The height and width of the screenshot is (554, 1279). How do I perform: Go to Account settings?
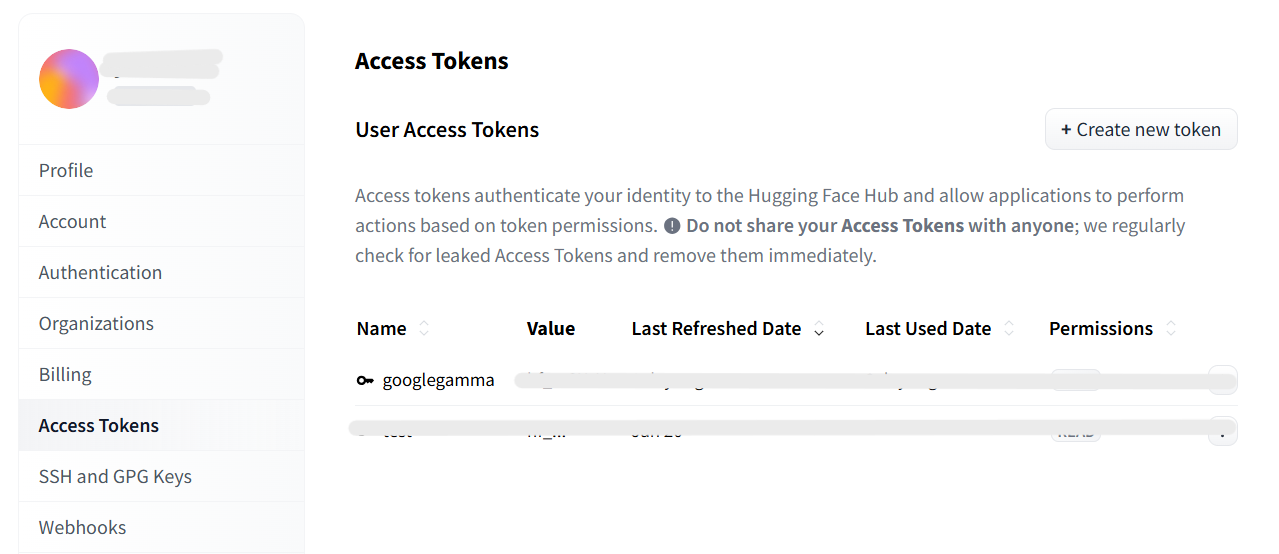(72, 222)
